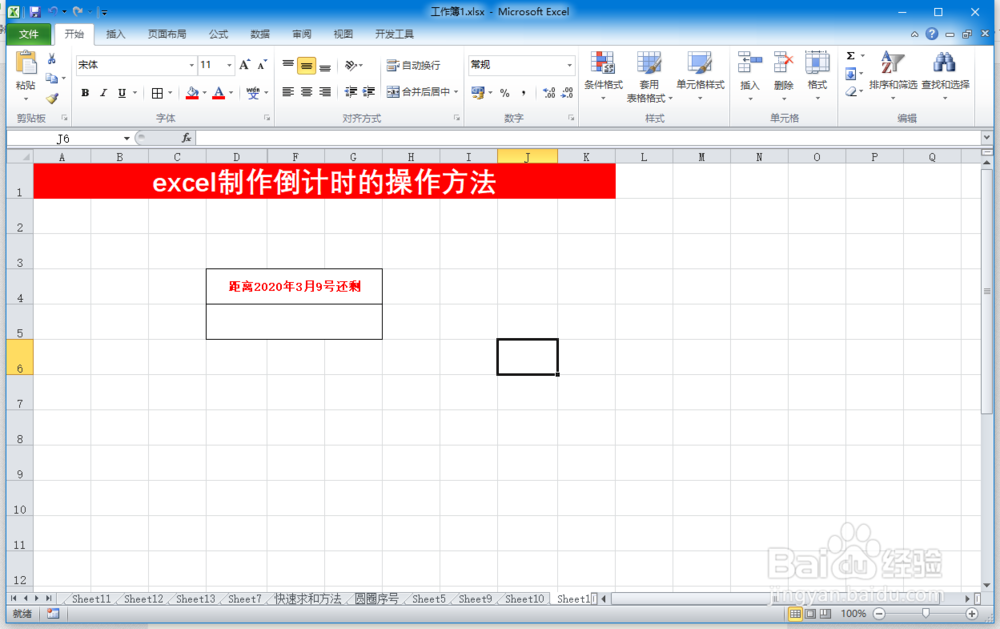This screenshot has height=629, width=1000.
Task: Switch to the Developer (开发工具) tab
Action: point(394,34)
